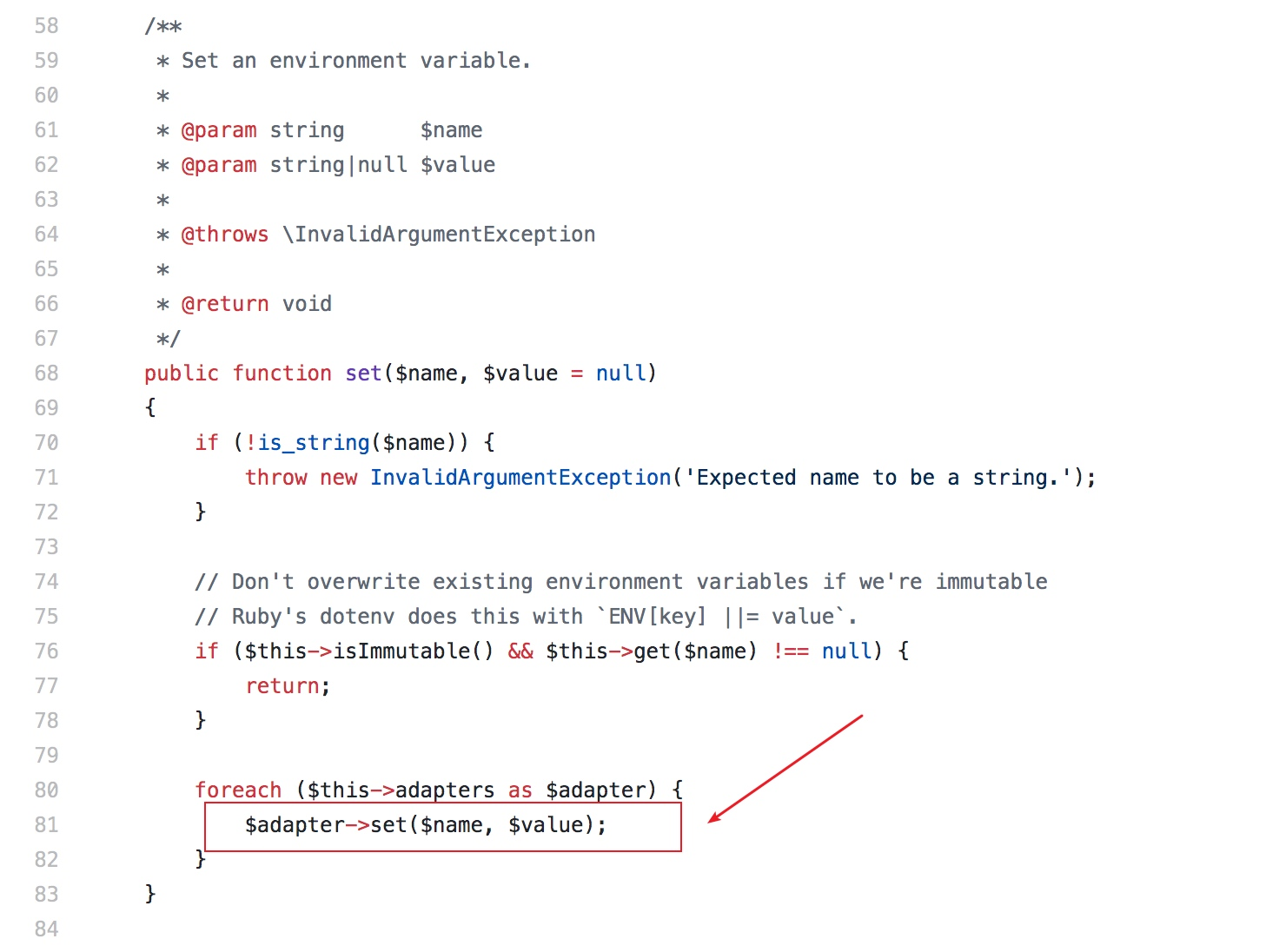1279x952 pixels.
Task: Click line number 58
Action: [x=46, y=26]
